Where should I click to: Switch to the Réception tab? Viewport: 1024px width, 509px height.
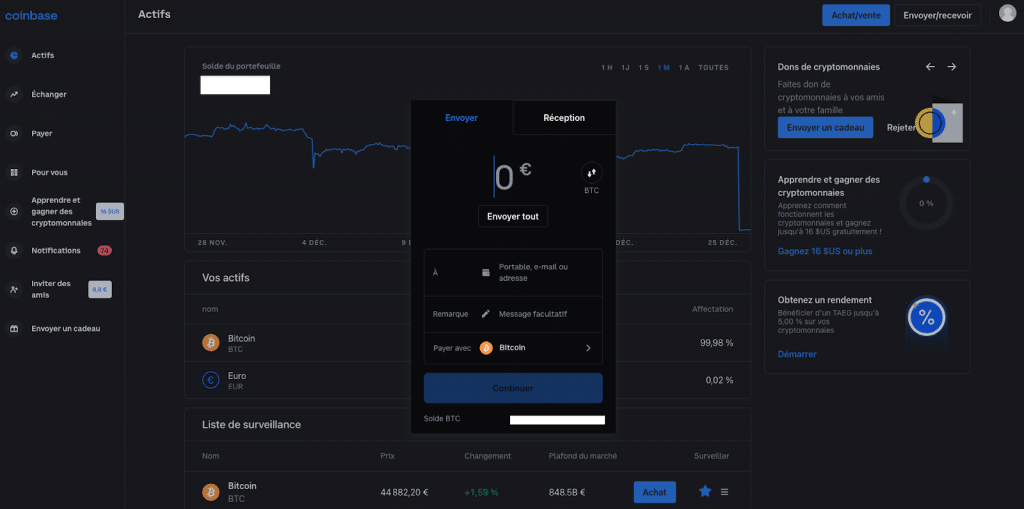pyautogui.click(x=564, y=118)
